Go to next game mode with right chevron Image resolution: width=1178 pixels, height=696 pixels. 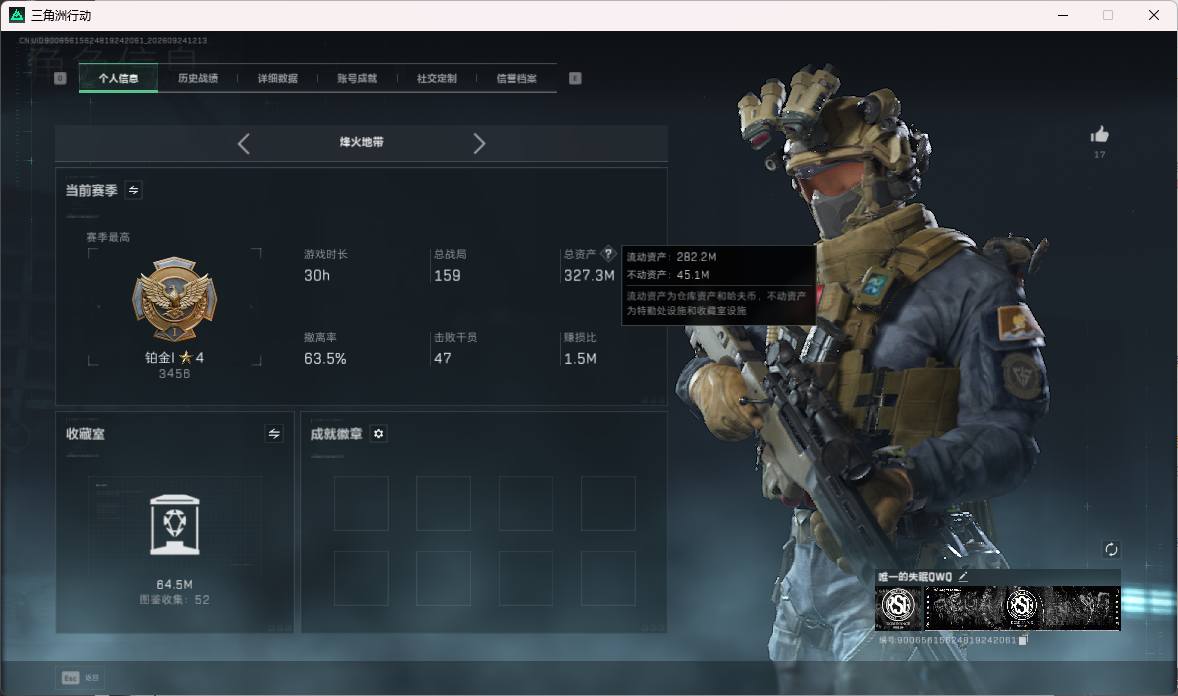(479, 144)
